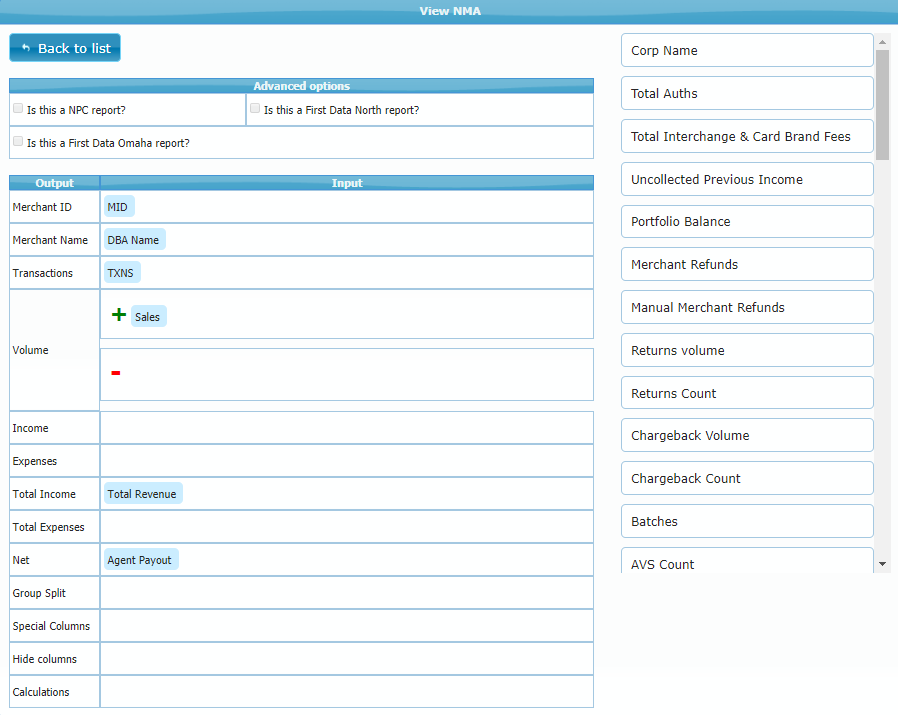The width and height of the screenshot is (898, 715).
Task: Choose the Total Auths field item
Action: [x=746, y=94]
